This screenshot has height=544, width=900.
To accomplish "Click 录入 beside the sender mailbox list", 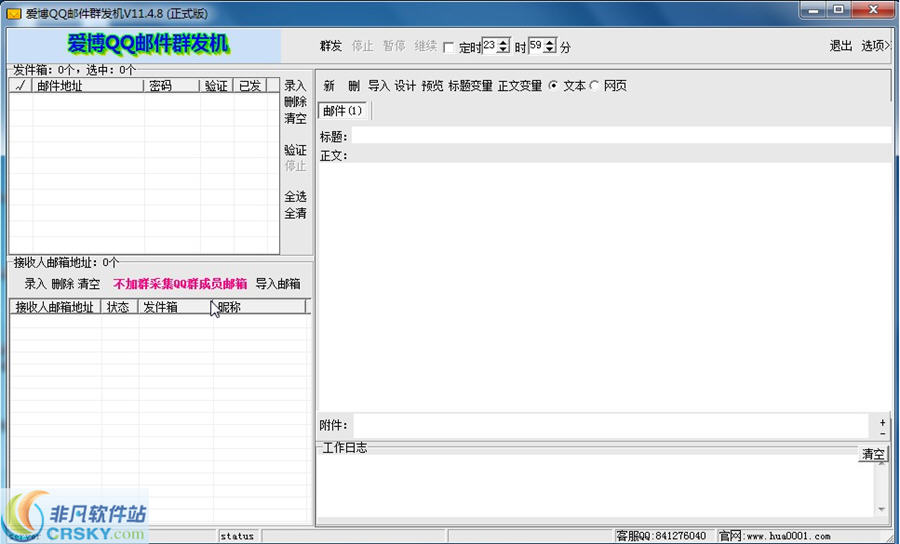I will pos(295,86).
